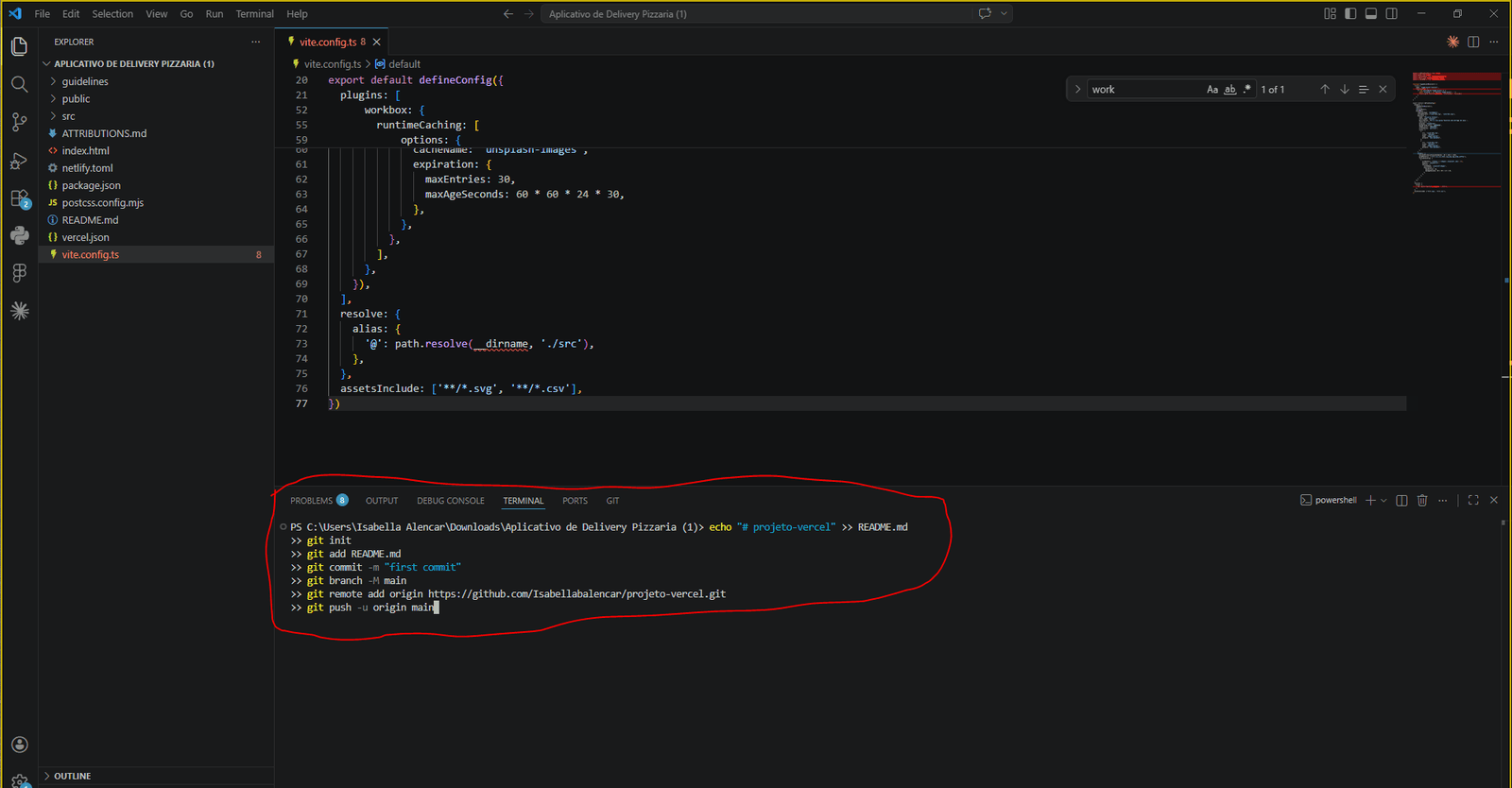Open the Python sidebar icon
This screenshot has width=1512, height=788.
19,235
